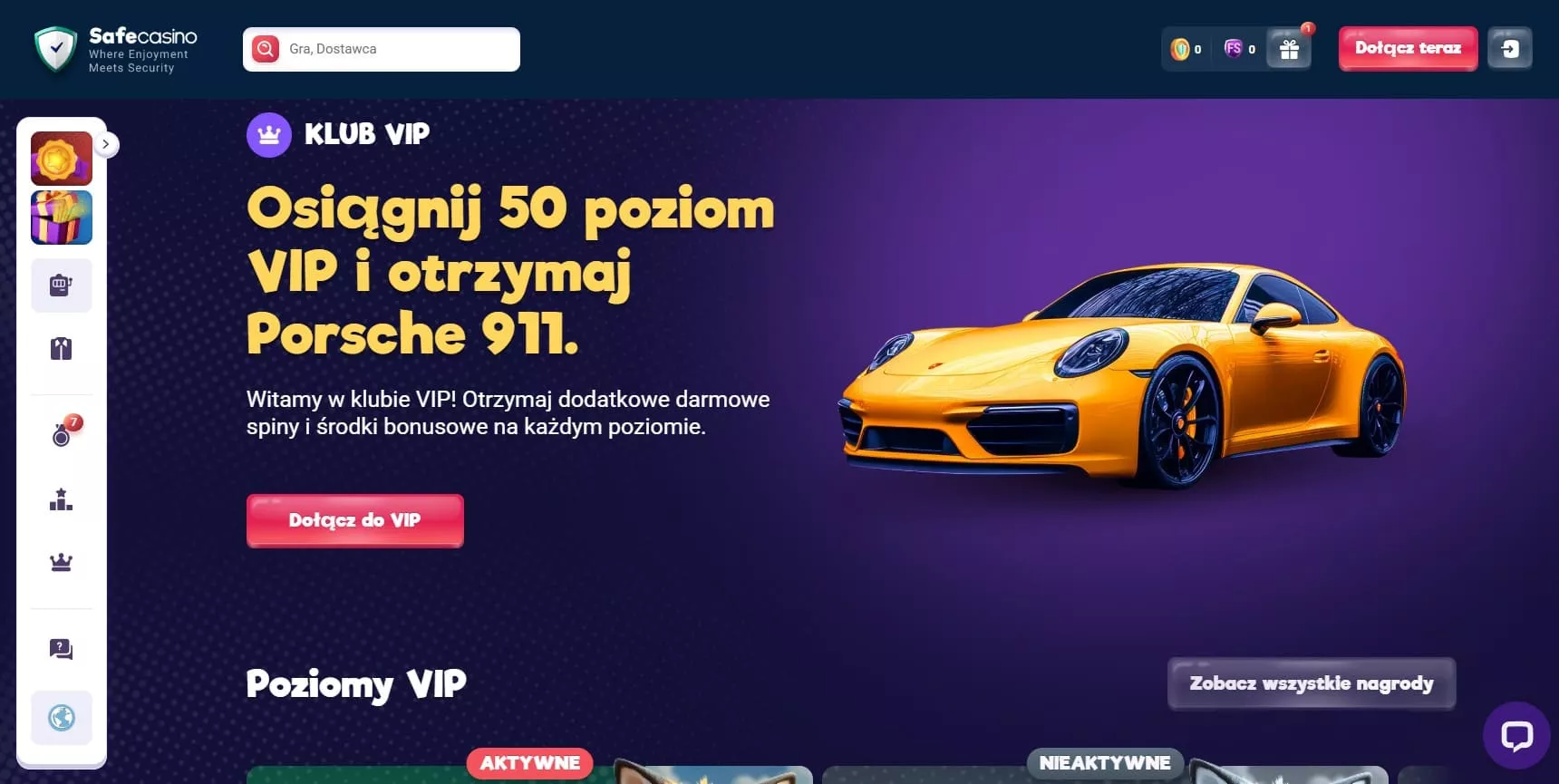The height and width of the screenshot is (784, 1559).
Task: Open the live chat bubble
Action: (x=1516, y=735)
